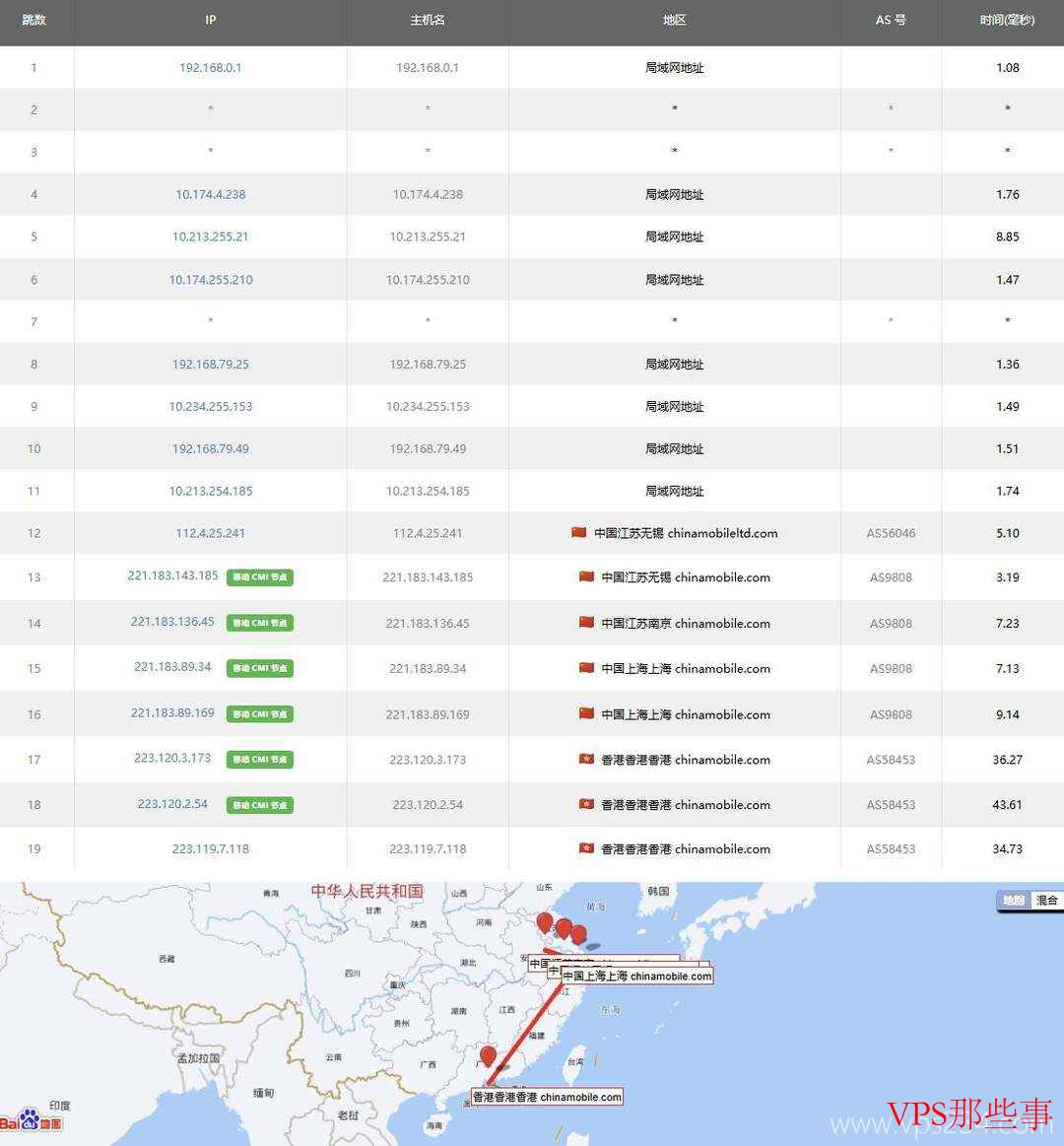Click the green CMI node badge next to 221.183.136.45

(259, 623)
